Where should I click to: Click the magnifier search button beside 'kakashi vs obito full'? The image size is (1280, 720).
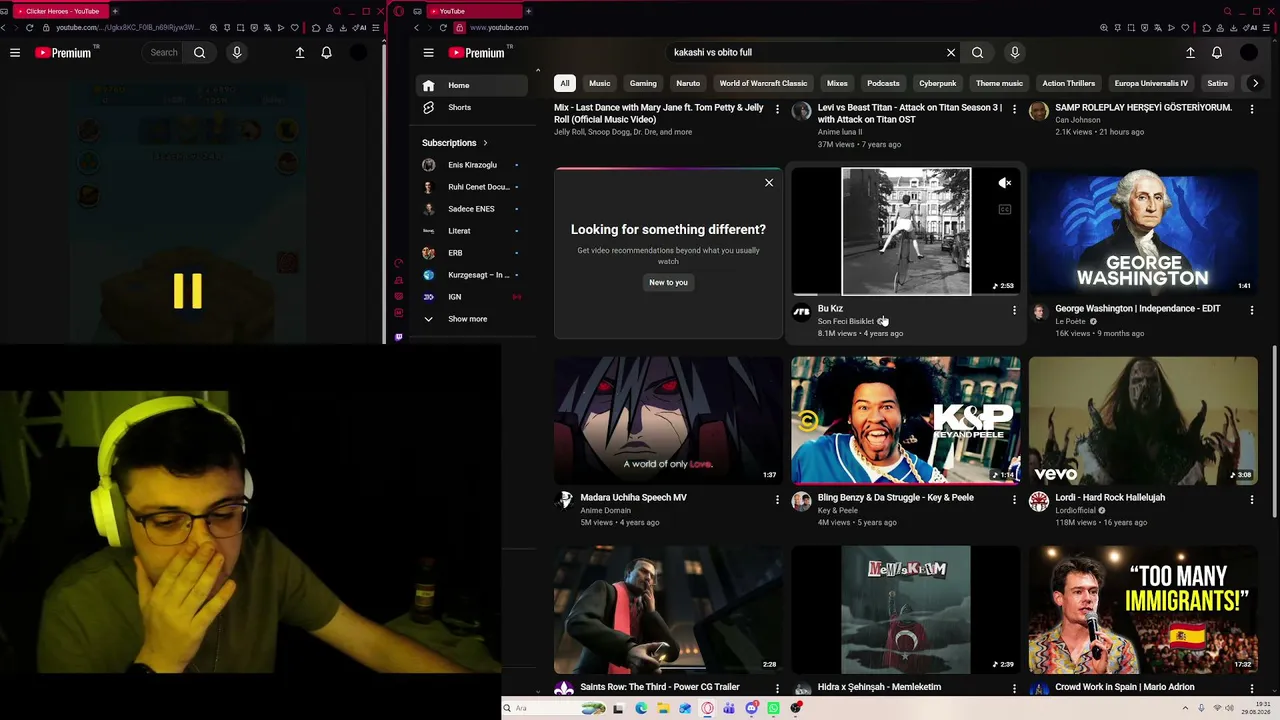(978, 53)
